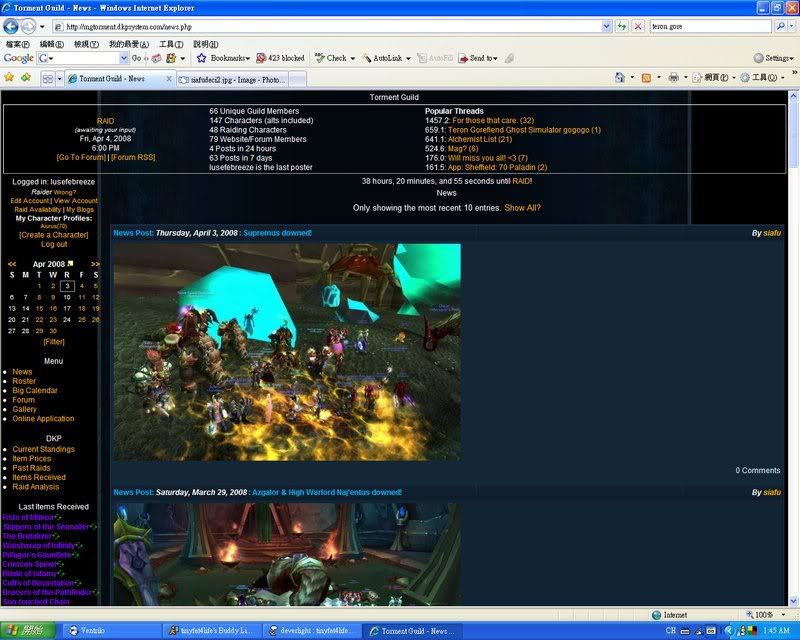Open the 我的最愛(A) Favorites menu
This screenshot has width=800, height=640.
129,44
